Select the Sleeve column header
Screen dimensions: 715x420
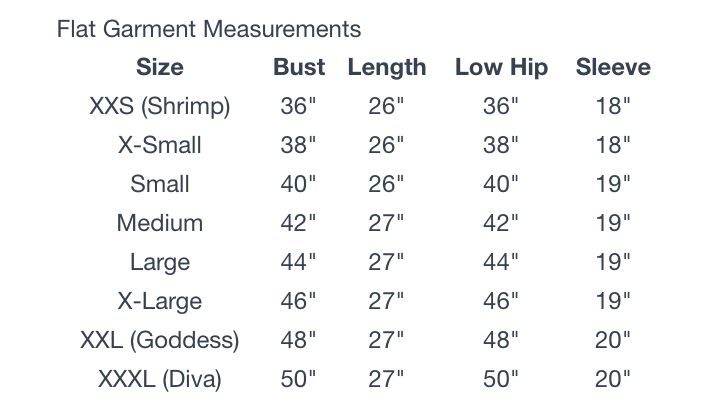tap(613, 67)
